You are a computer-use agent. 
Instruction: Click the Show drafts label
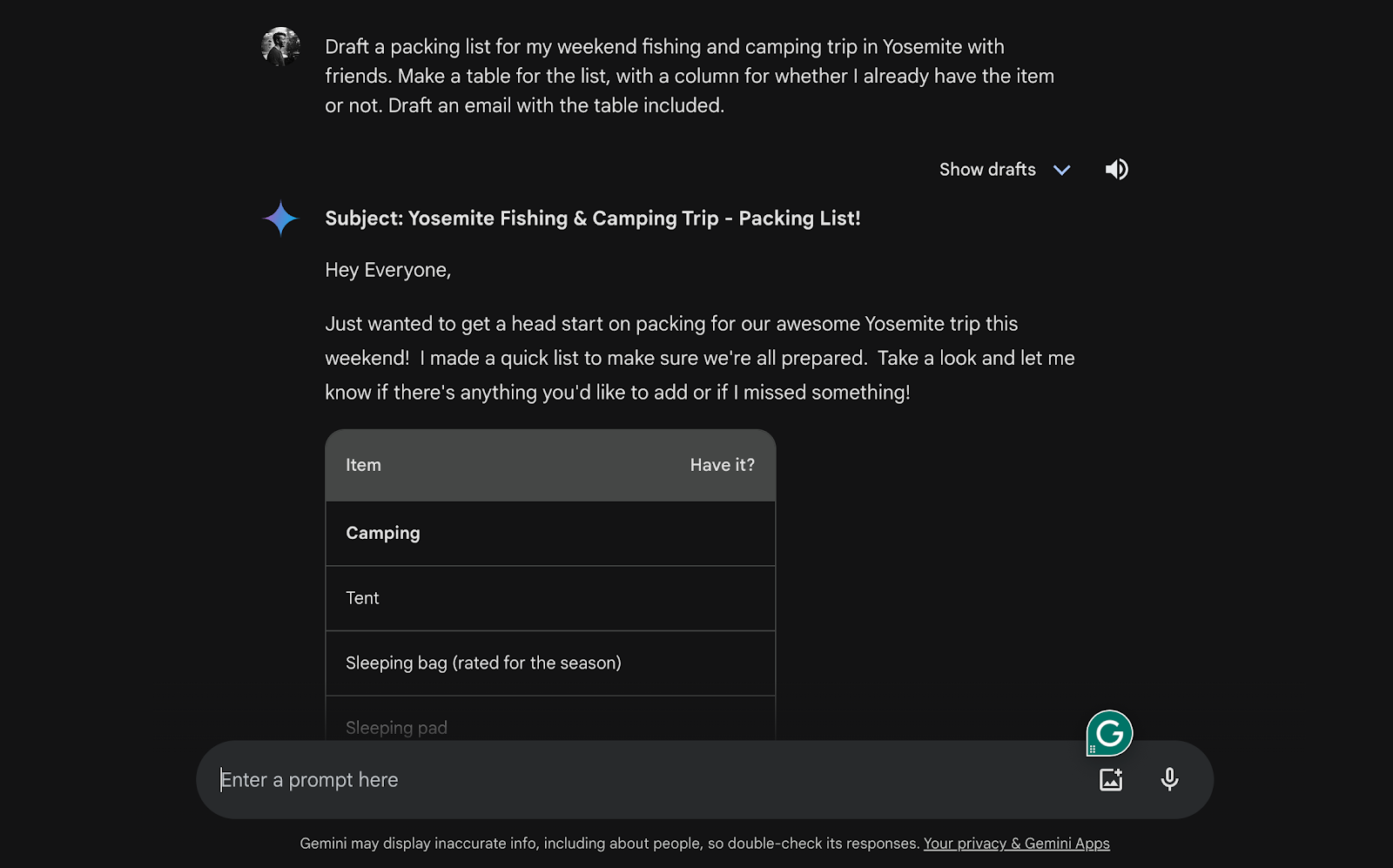(987, 170)
